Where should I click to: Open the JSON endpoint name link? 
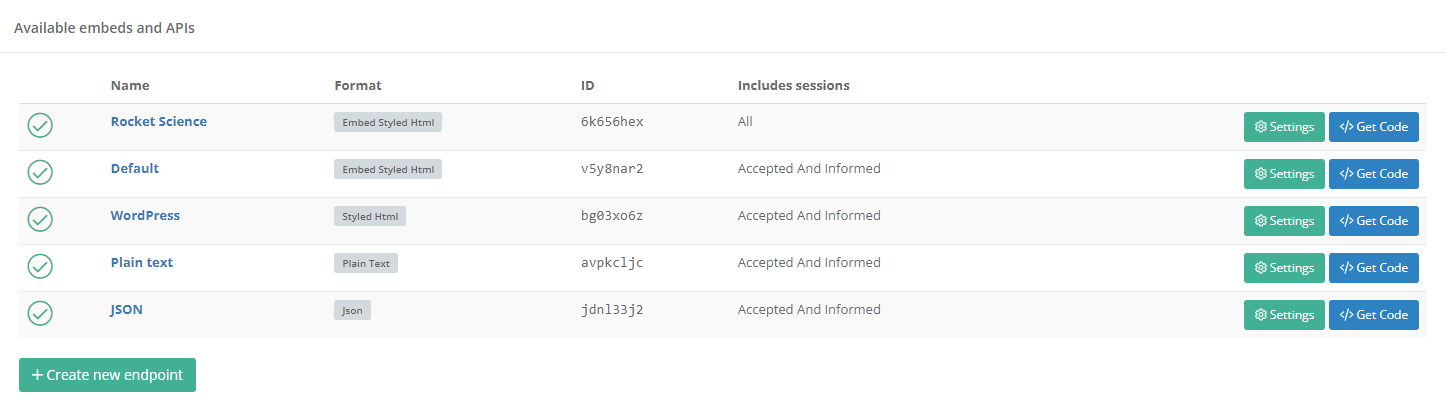pyautogui.click(x=126, y=310)
